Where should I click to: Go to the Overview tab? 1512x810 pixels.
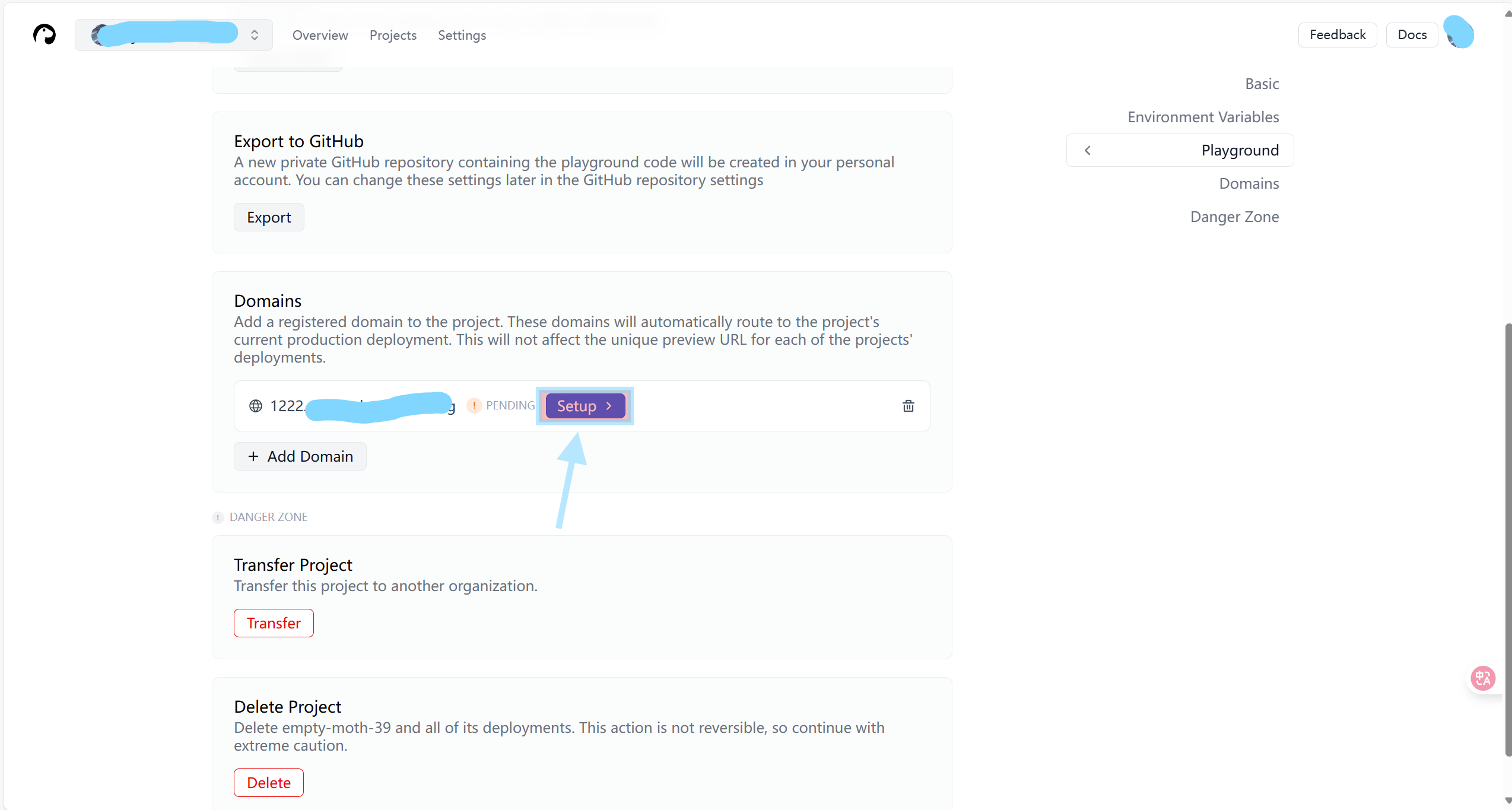pos(320,35)
